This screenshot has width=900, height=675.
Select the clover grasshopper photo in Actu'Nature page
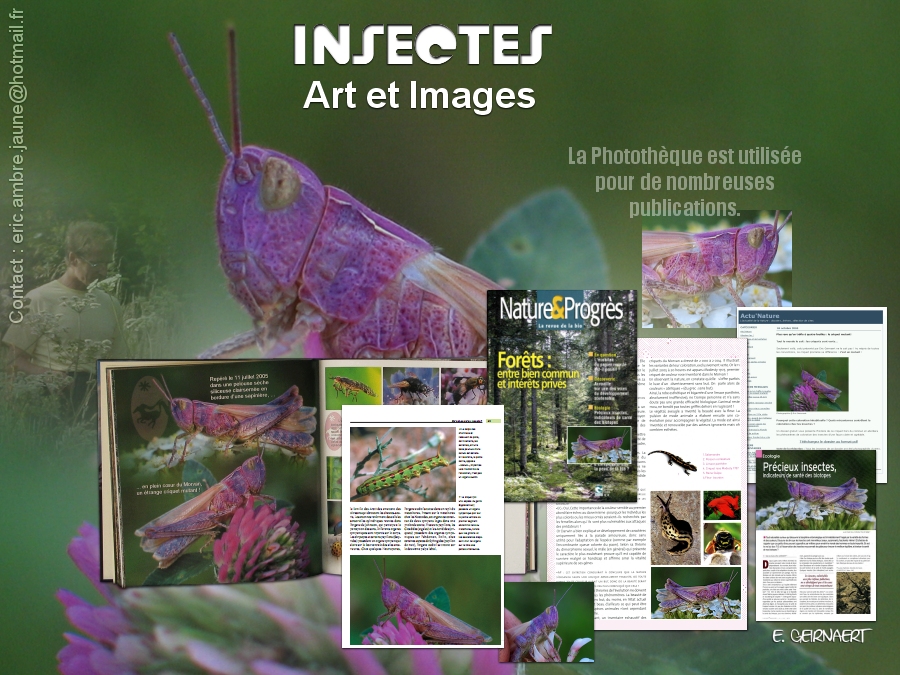812,384
